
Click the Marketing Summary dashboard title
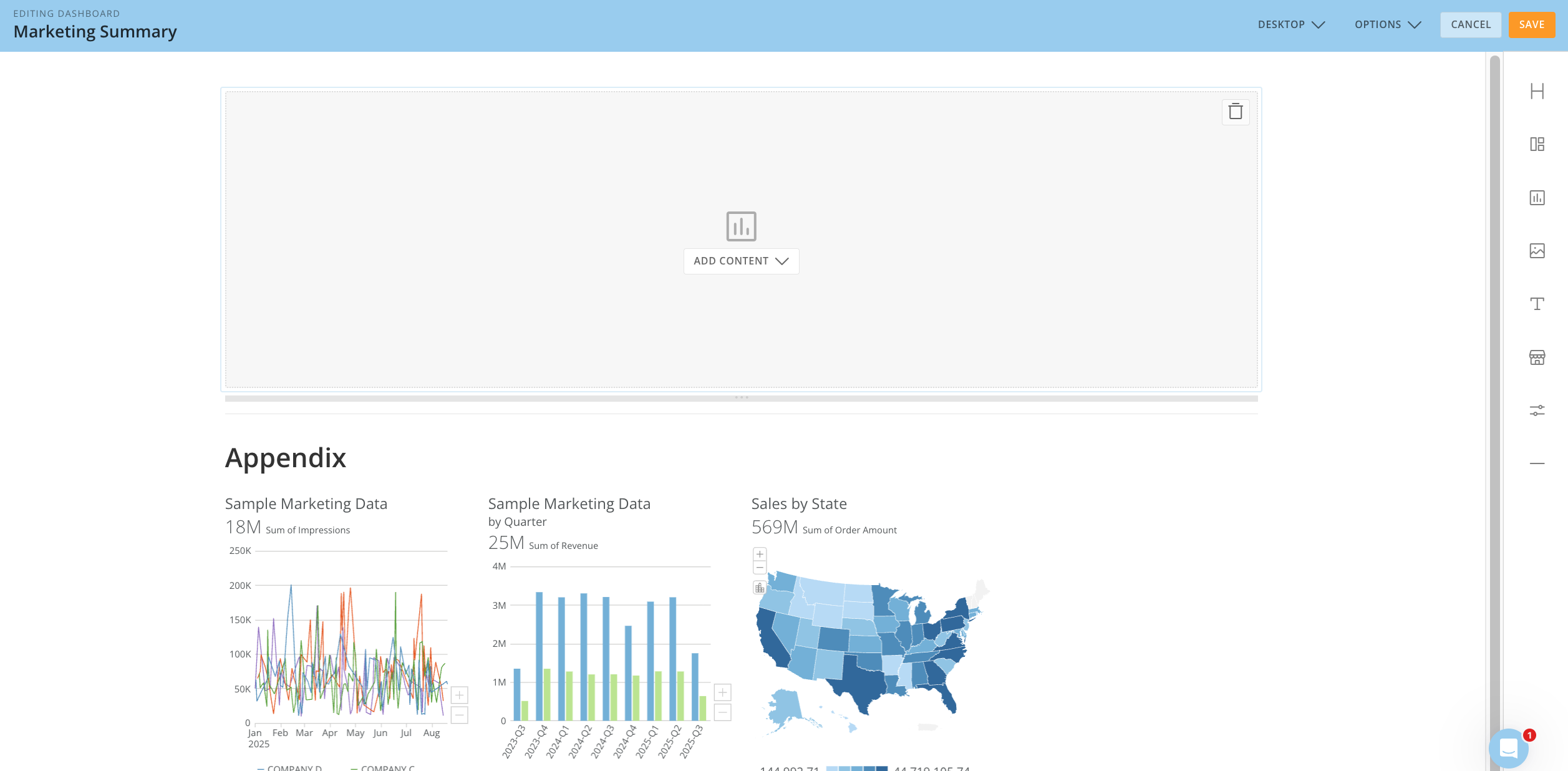95,32
